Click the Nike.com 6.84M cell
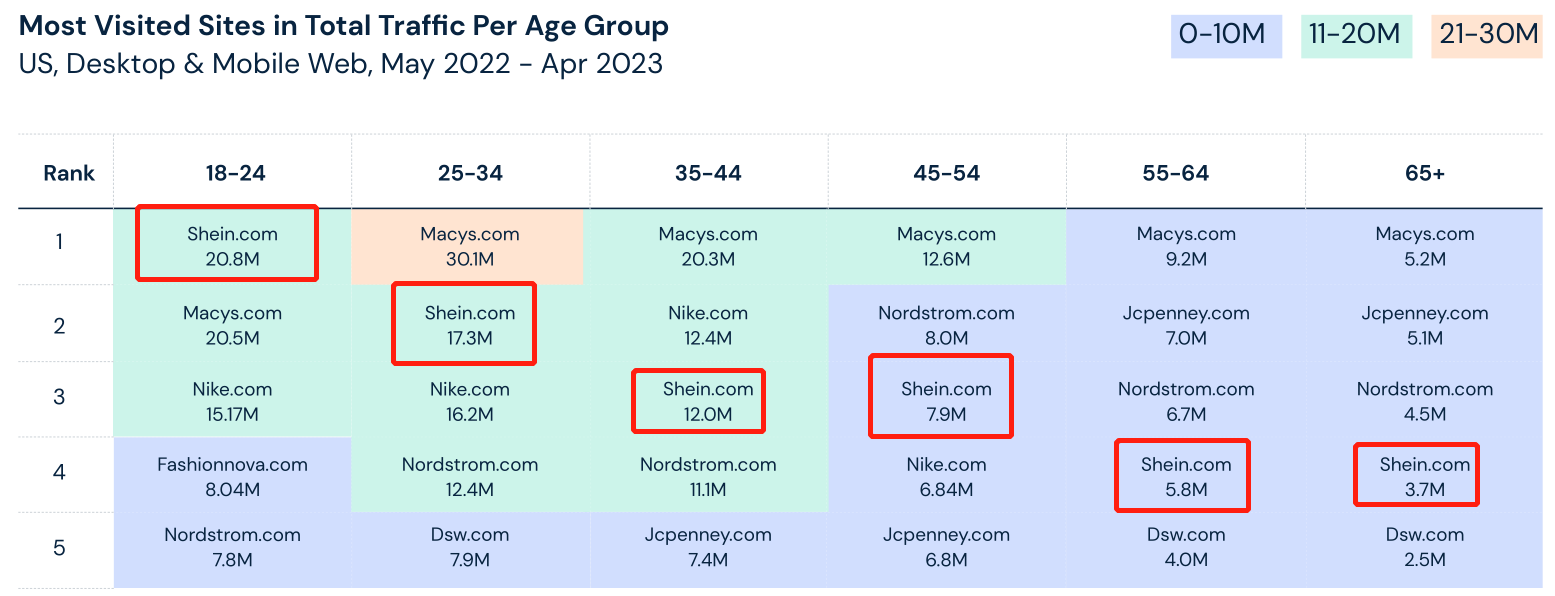Image resolution: width=1555 pixels, height=596 pixels. pyautogui.click(x=946, y=476)
